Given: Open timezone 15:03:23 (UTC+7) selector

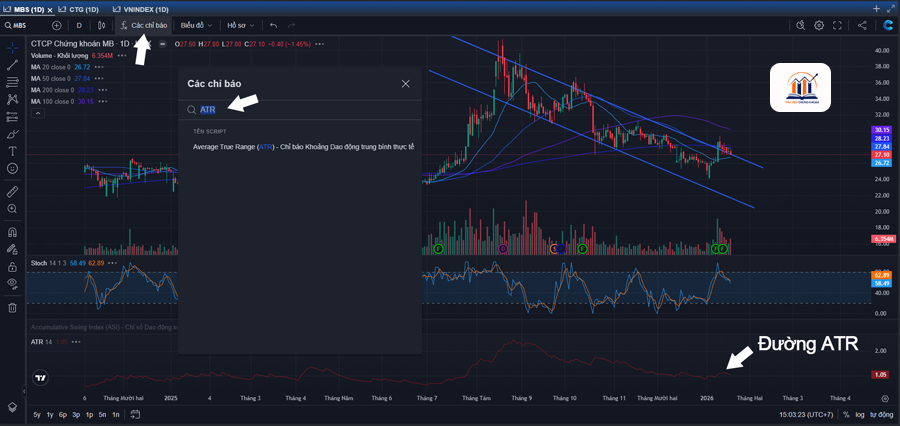Looking at the screenshot, I should point(806,415).
